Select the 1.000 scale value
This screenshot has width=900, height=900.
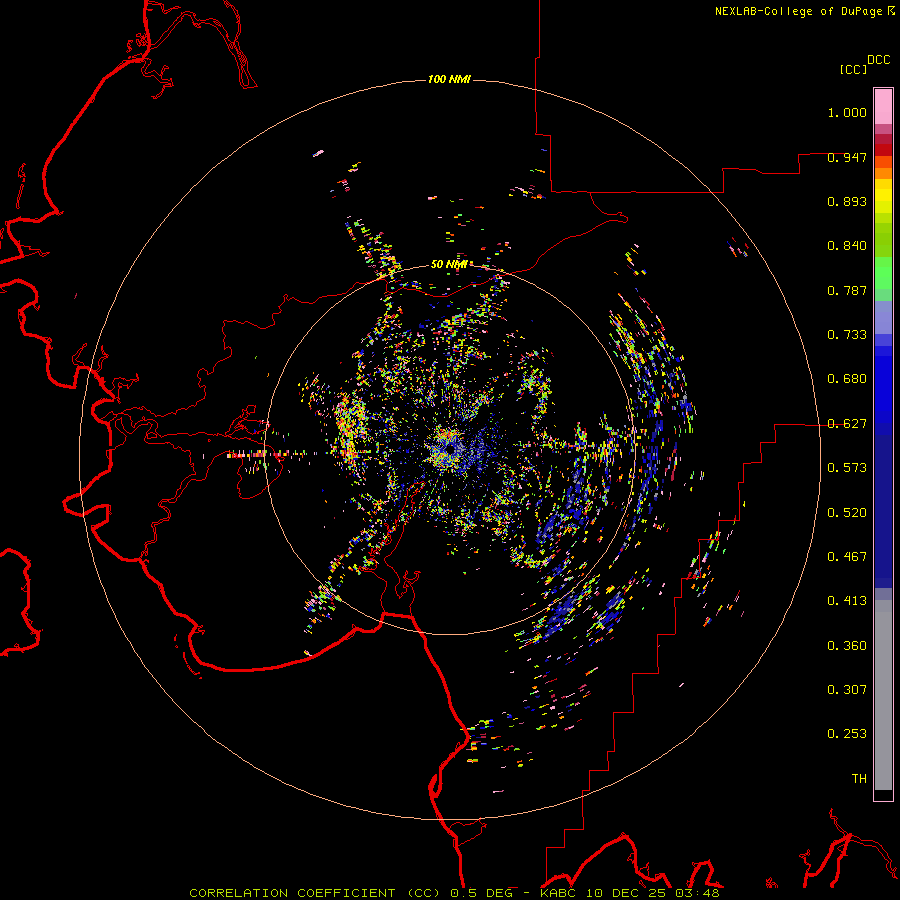[847, 112]
